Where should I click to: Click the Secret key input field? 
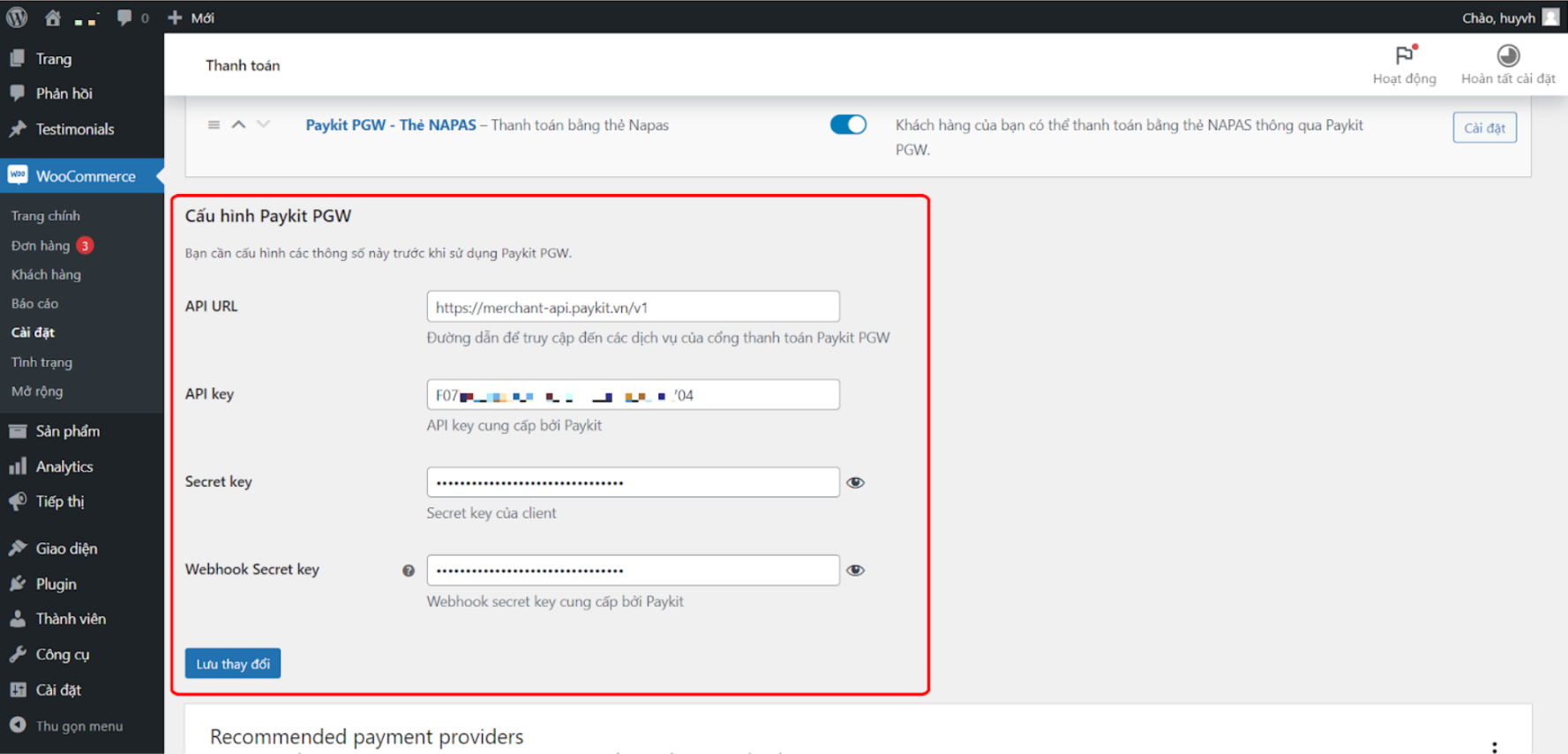(633, 482)
